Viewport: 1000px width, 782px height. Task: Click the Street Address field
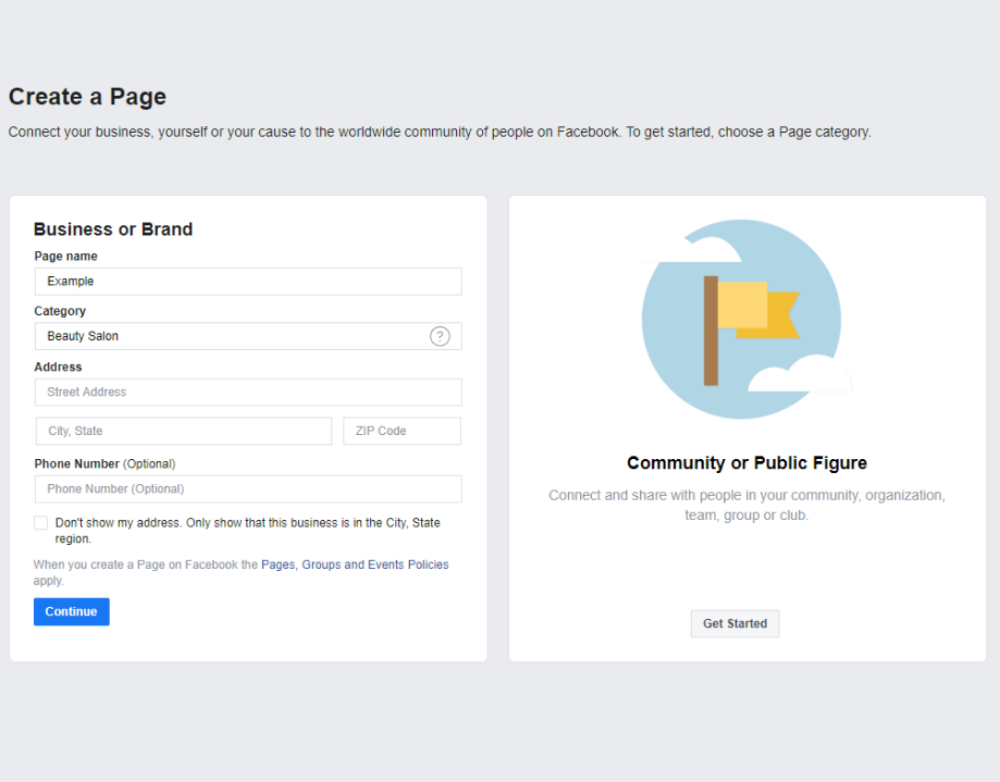pyautogui.click(x=248, y=392)
